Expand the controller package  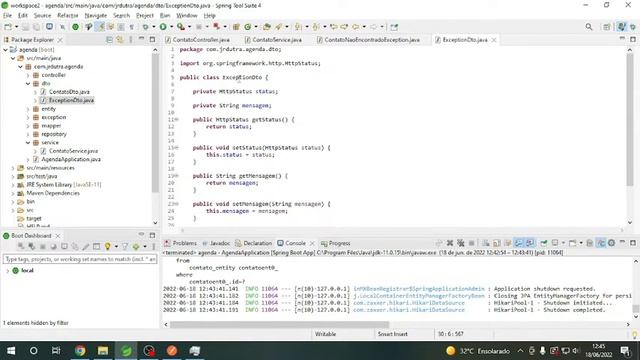click(x=28, y=75)
